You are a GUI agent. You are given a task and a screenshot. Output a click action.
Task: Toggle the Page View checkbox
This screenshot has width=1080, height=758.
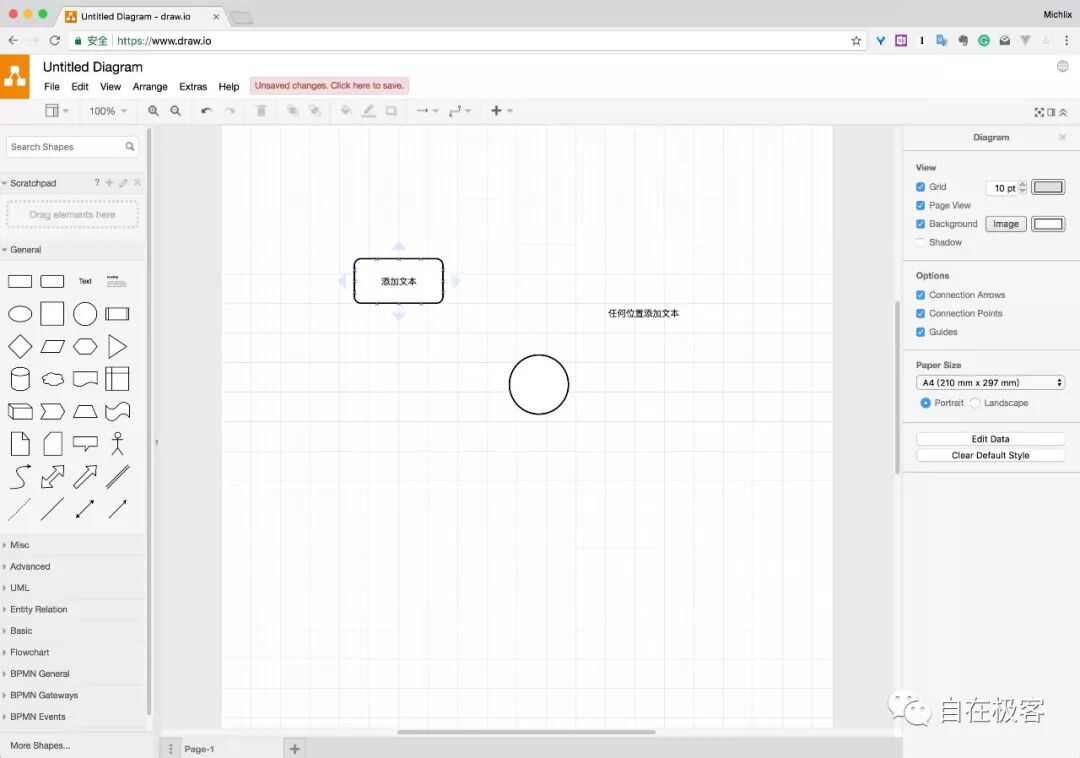[x=920, y=205]
